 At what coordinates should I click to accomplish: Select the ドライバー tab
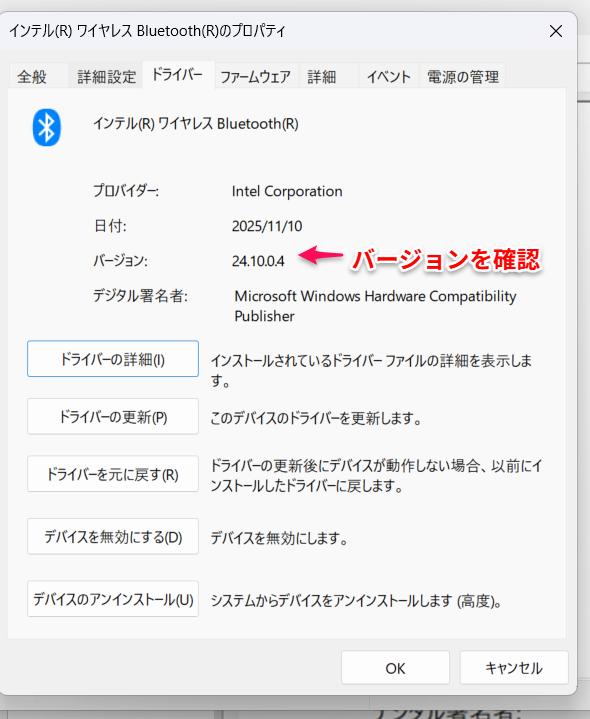[178, 75]
